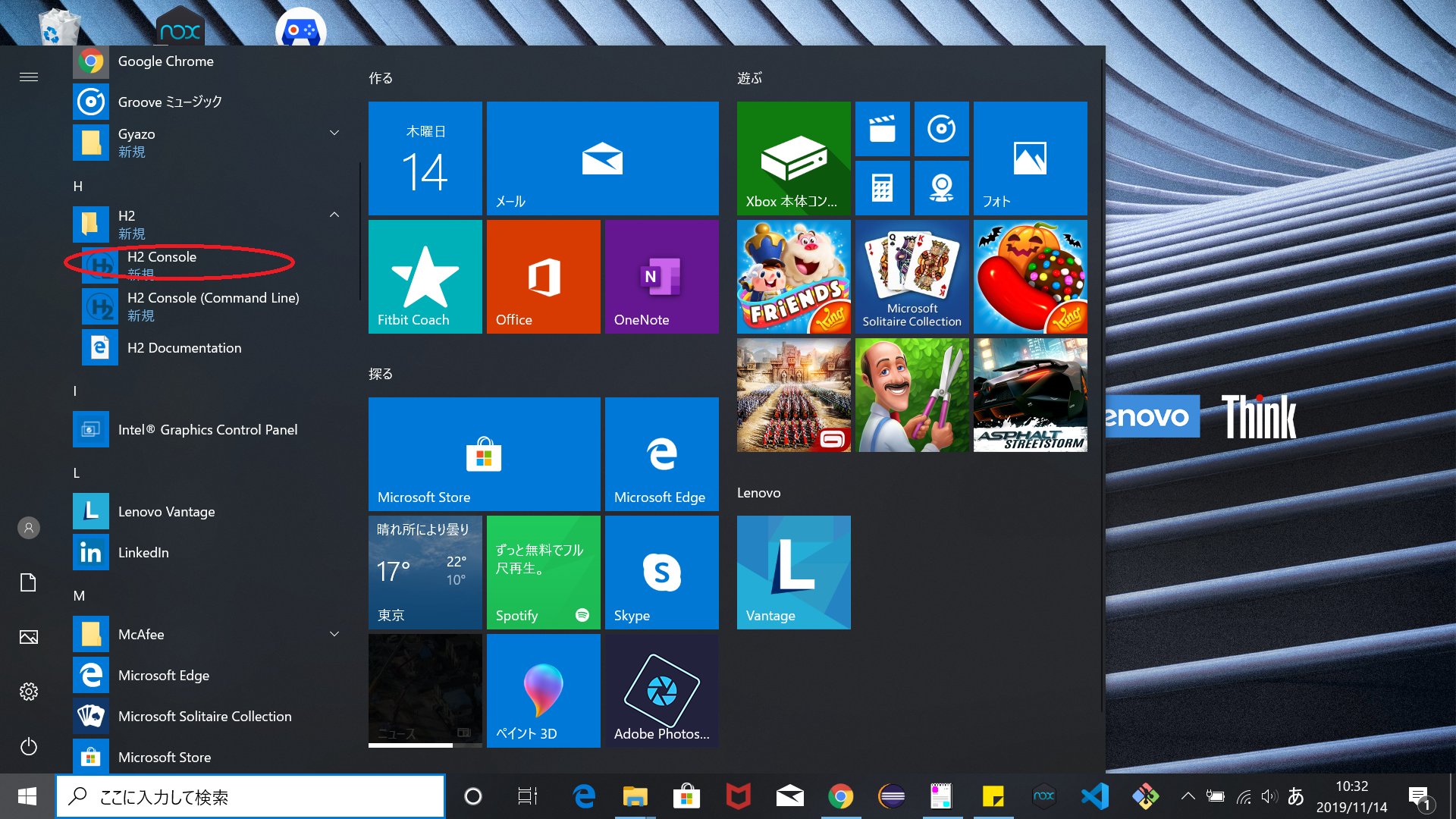Open the Skype tile
Image resolution: width=1456 pixels, height=819 pixels.
coord(662,573)
